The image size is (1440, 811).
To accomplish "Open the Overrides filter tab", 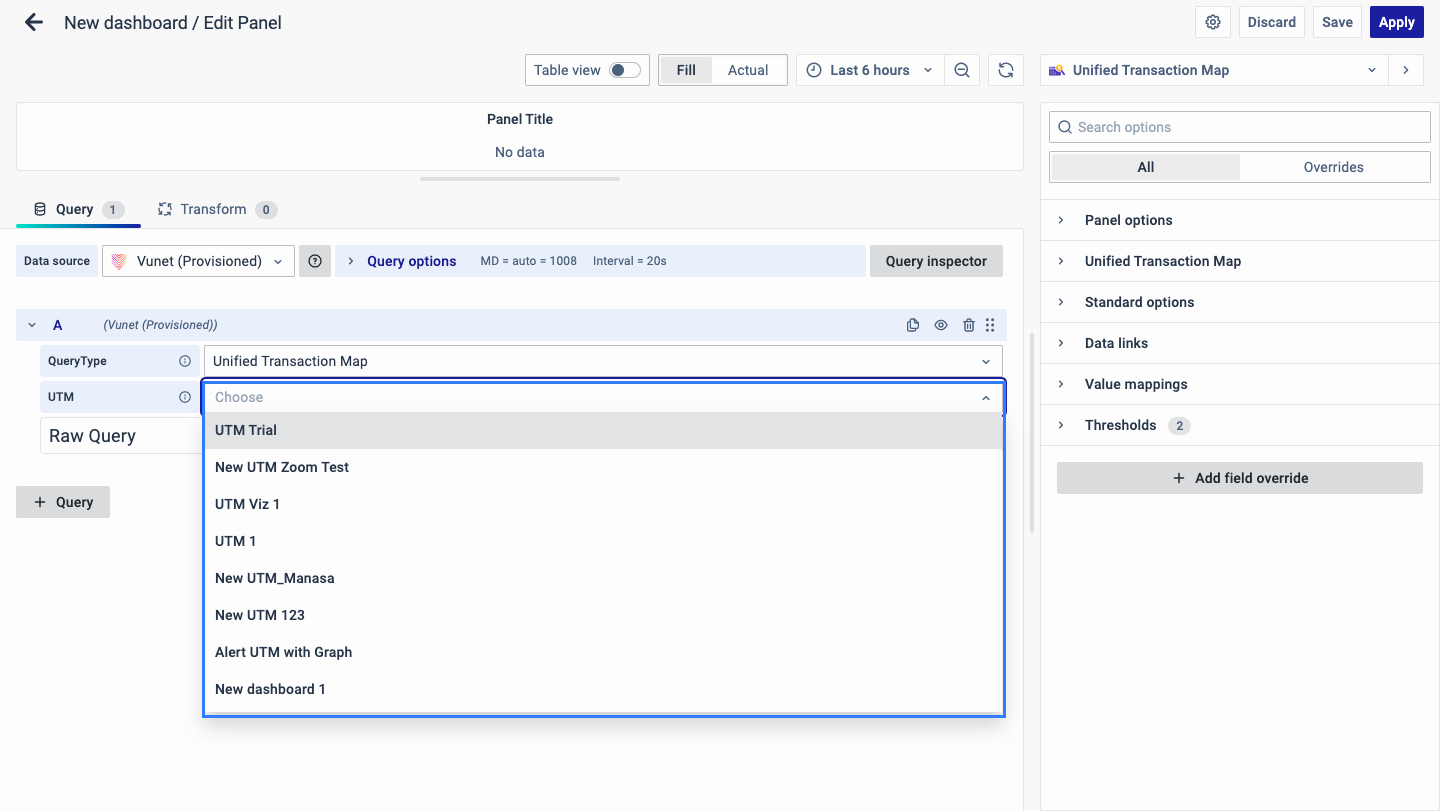I will [x=1334, y=166].
